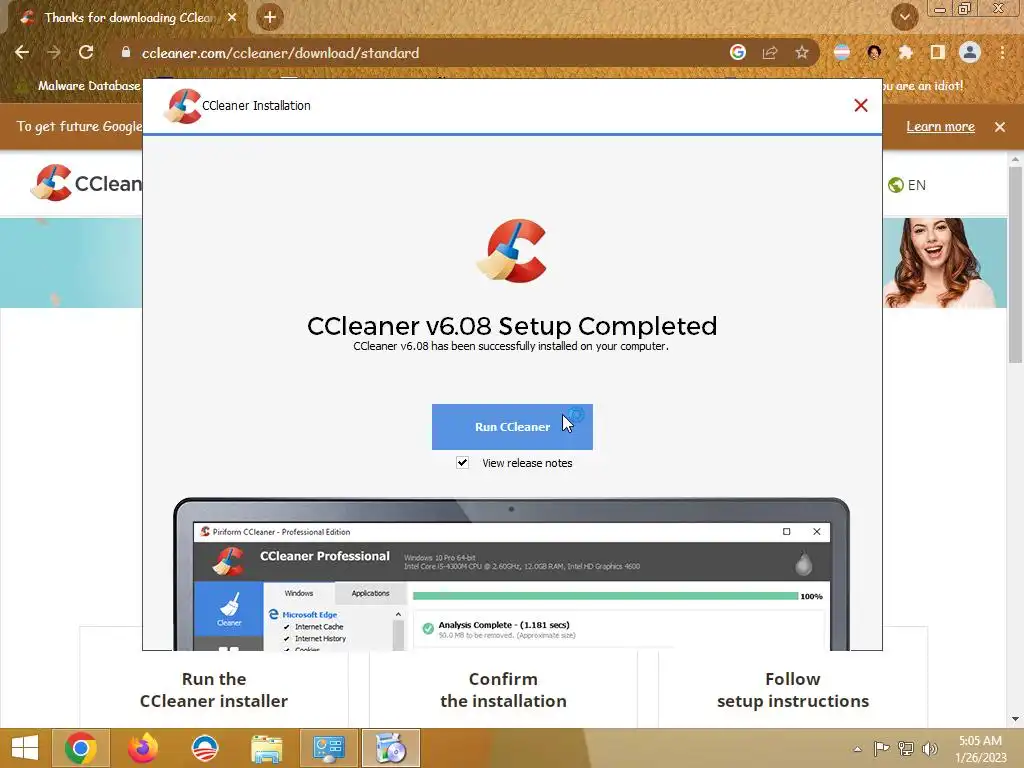
Task: Close the Thanks for downloading CCleaner tab
Action: click(232, 18)
